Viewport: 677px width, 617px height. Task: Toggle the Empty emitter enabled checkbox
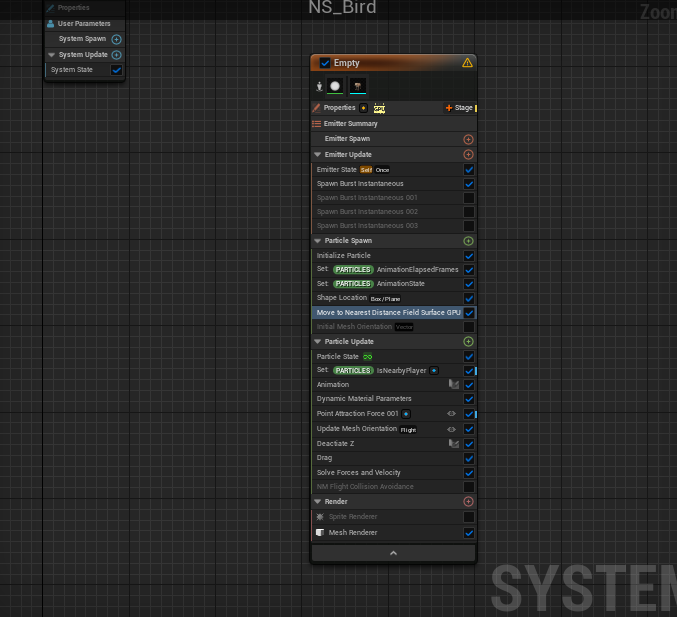pyautogui.click(x=325, y=63)
